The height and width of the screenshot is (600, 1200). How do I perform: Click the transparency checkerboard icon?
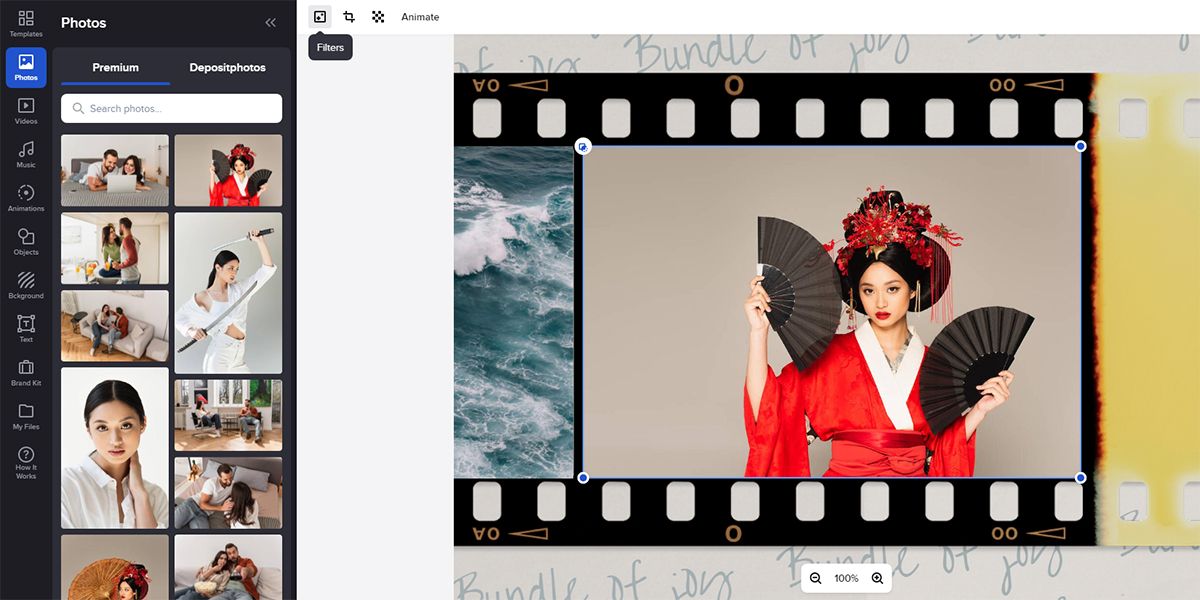click(378, 17)
